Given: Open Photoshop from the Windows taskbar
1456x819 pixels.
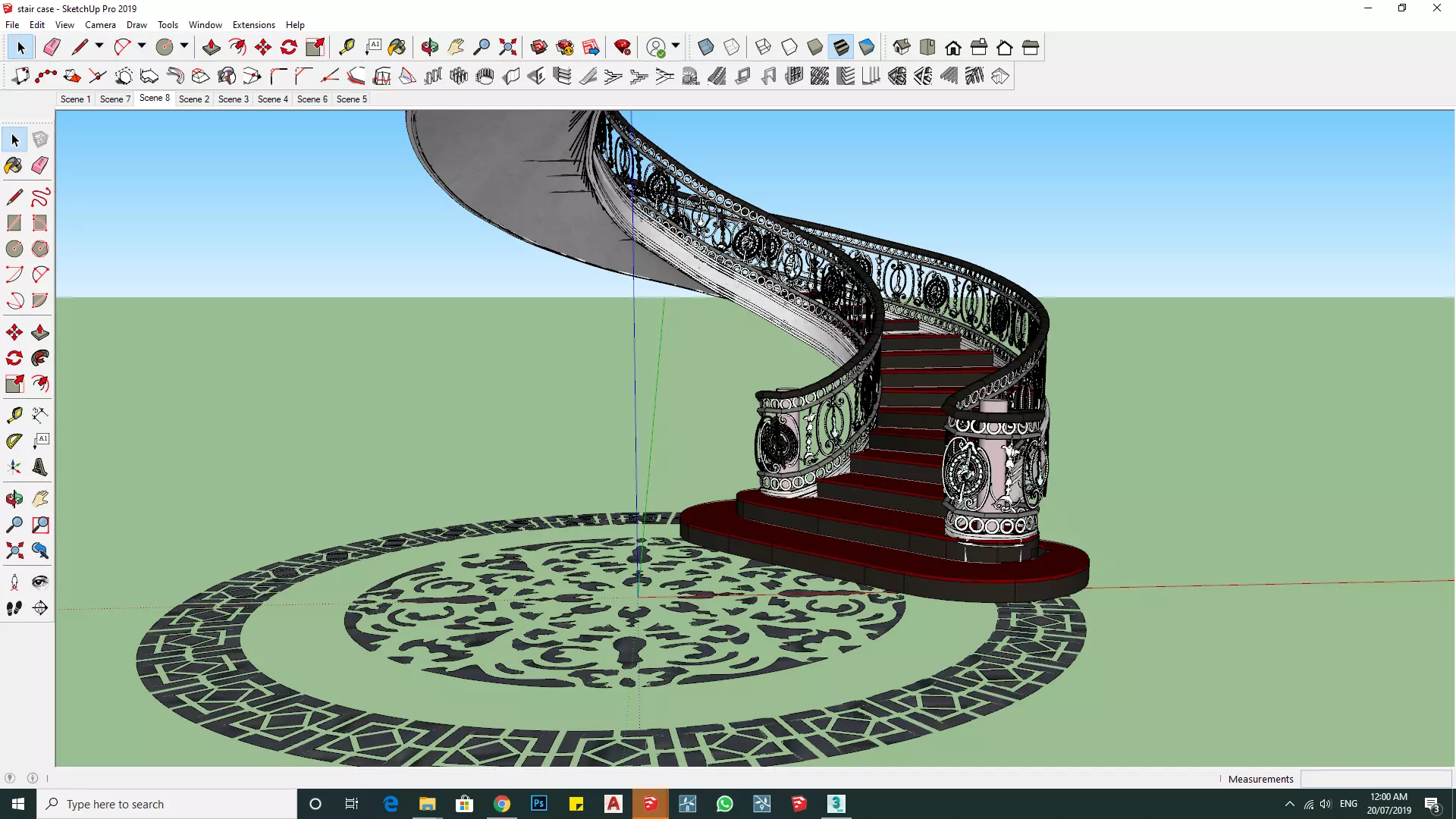Looking at the screenshot, I should click(538, 804).
